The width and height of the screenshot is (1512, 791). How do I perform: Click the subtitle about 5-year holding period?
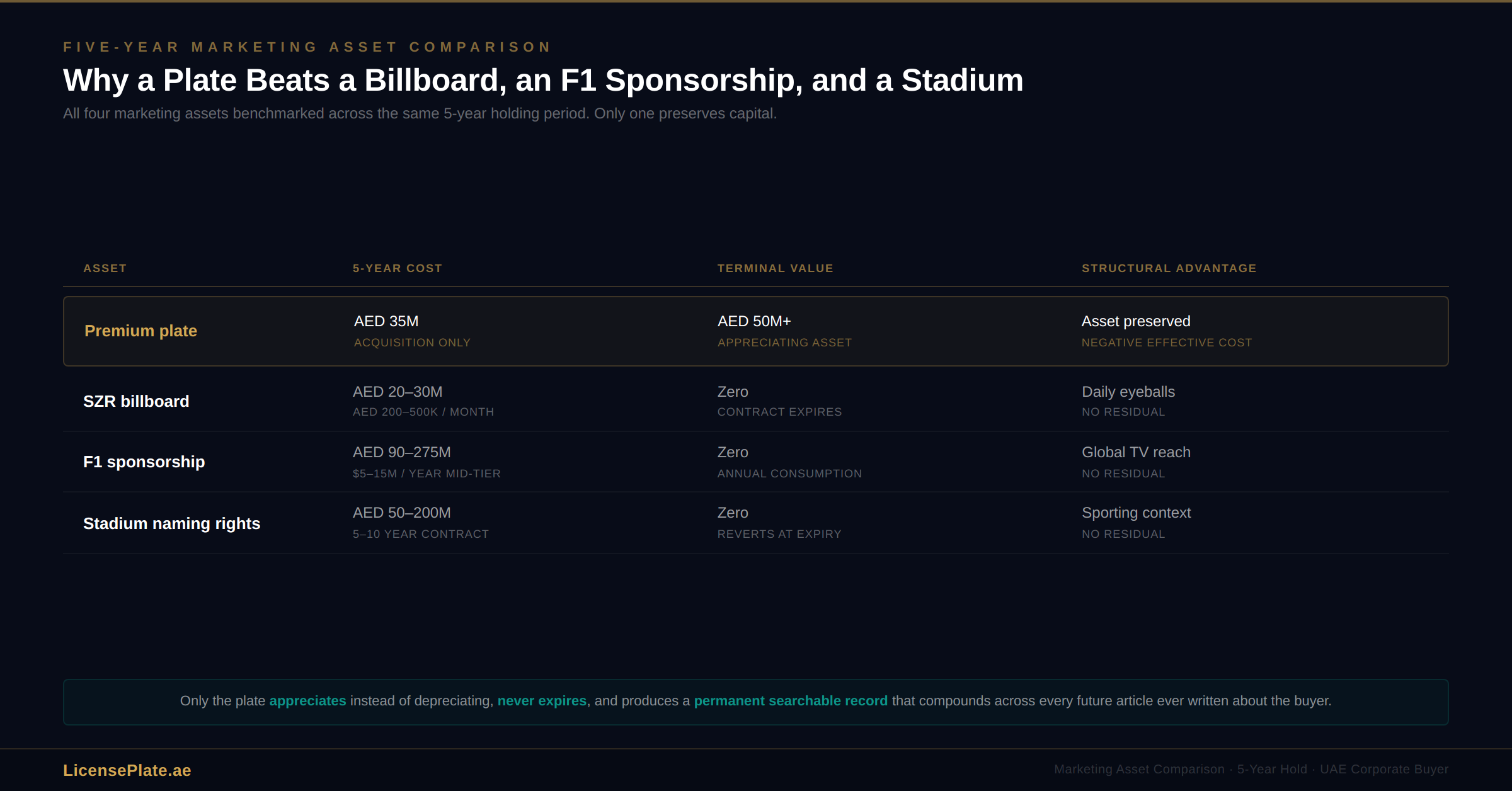coord(420,113)
